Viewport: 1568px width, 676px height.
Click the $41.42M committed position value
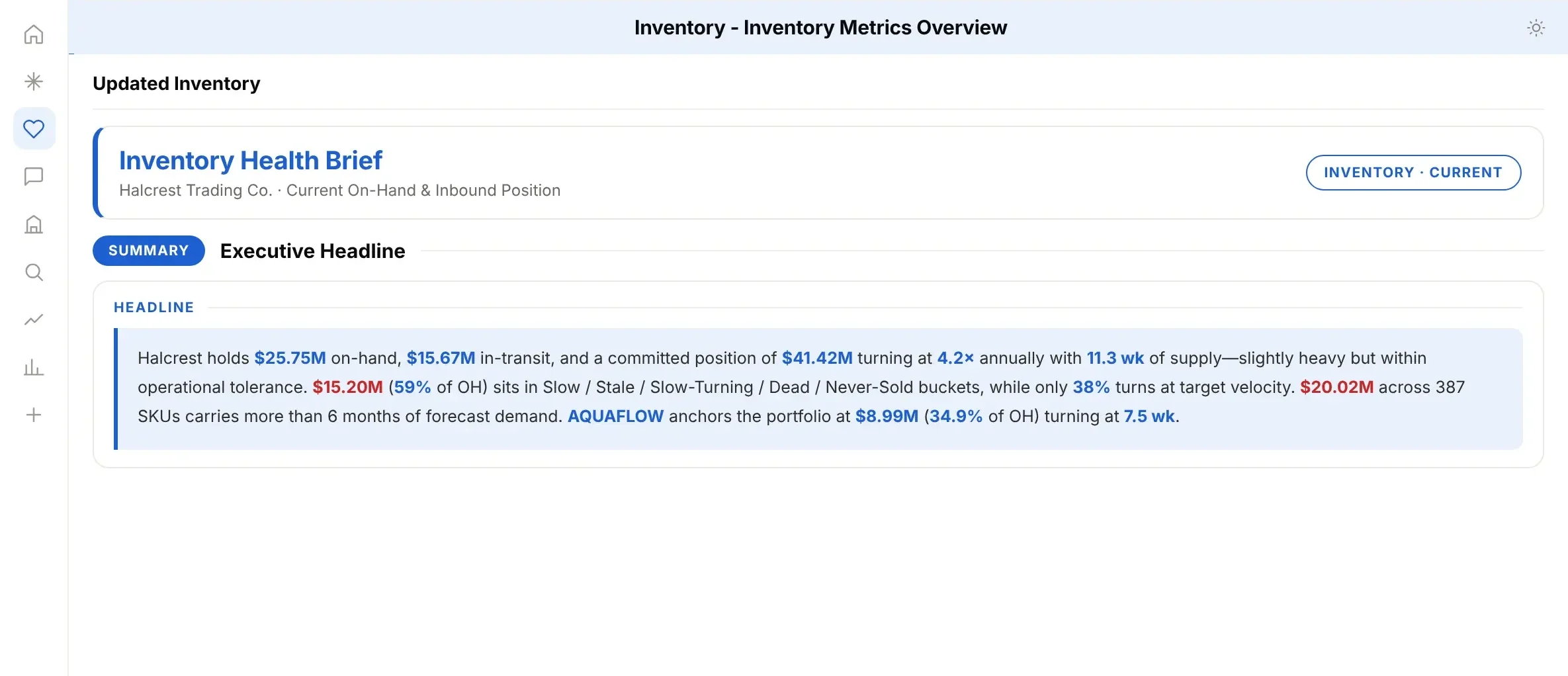pos(817,358)
